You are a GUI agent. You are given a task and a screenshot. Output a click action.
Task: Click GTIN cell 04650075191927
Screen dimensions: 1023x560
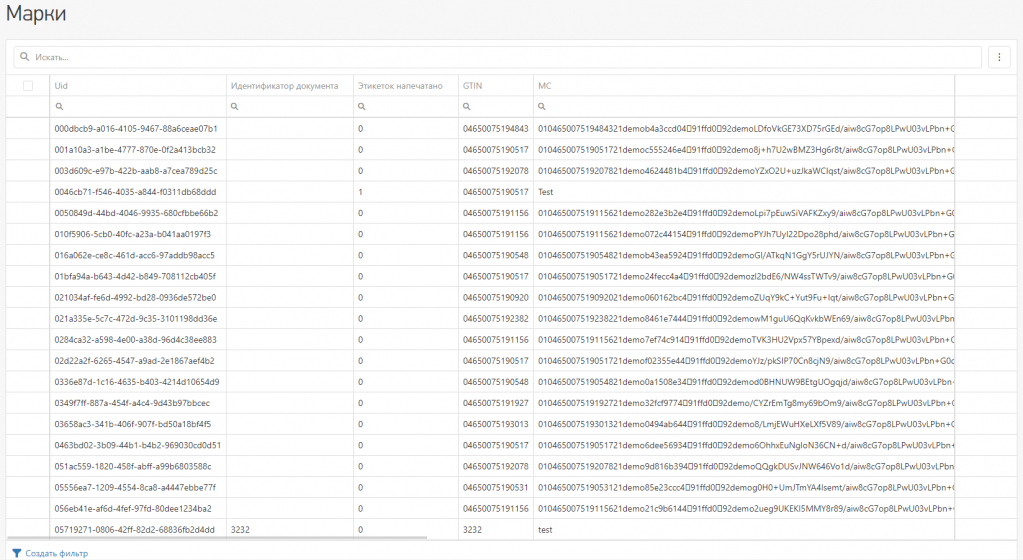point(496,403)
